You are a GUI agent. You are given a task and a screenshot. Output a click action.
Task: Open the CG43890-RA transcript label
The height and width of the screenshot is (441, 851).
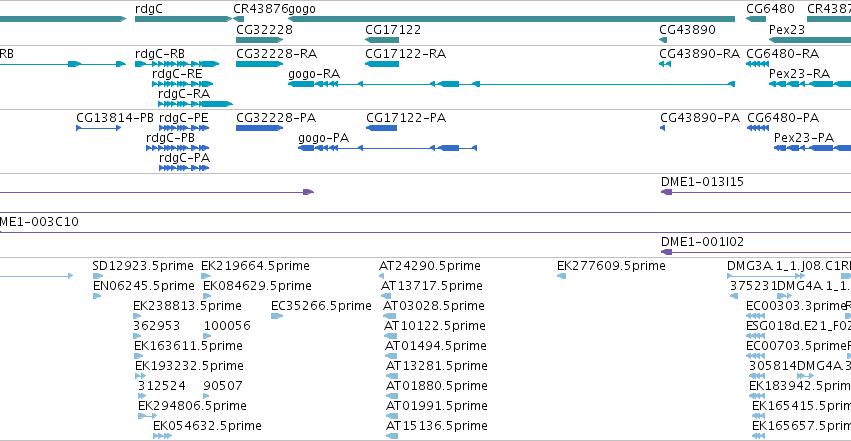point(700,54)
